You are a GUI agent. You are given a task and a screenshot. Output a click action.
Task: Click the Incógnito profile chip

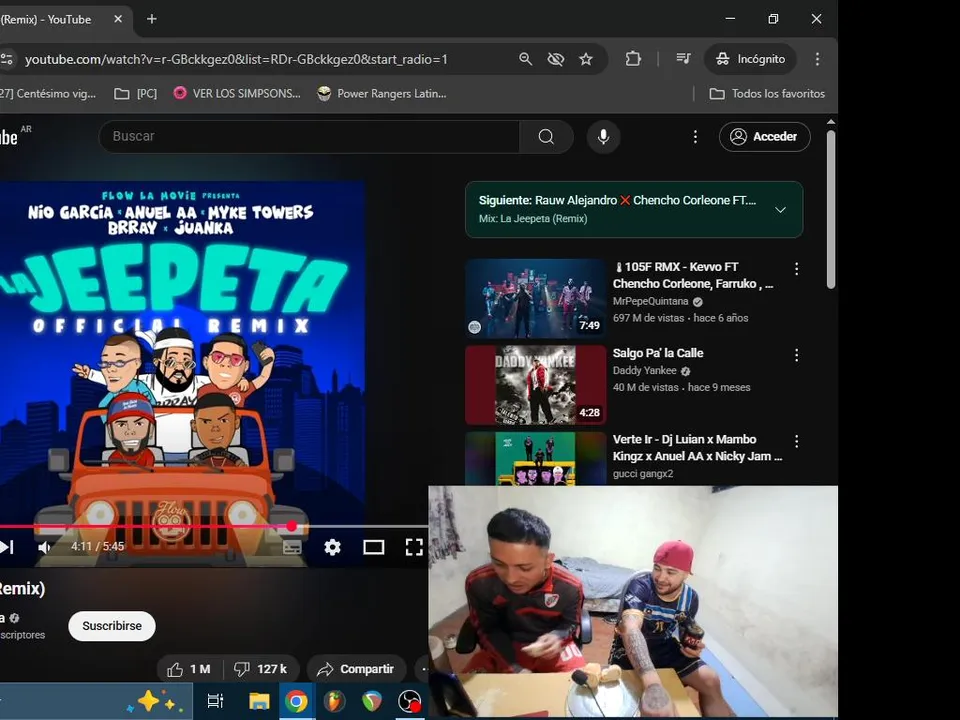coord(751,59)
